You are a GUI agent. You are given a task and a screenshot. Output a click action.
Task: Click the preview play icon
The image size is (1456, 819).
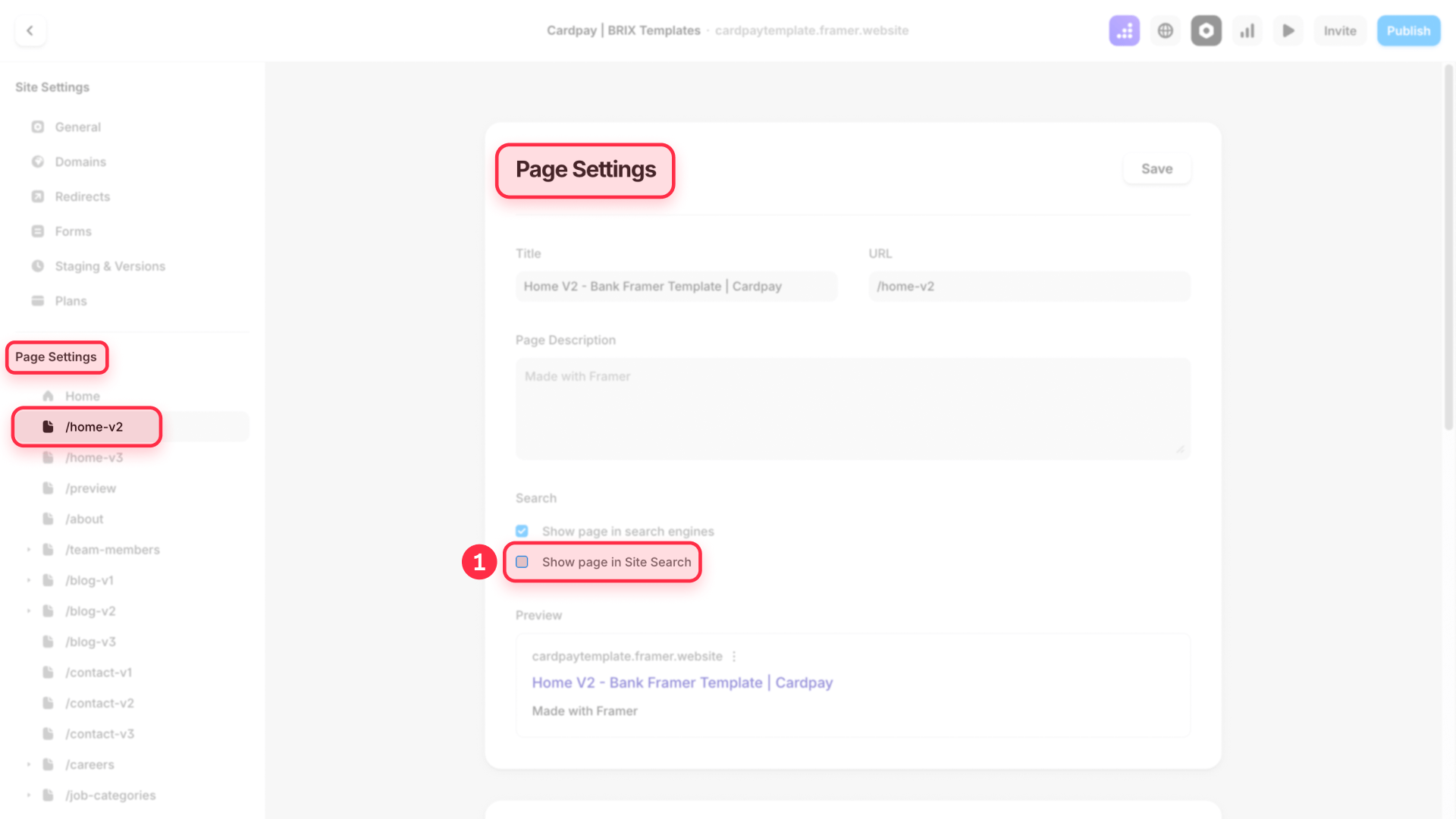(x=1288, y=30)
